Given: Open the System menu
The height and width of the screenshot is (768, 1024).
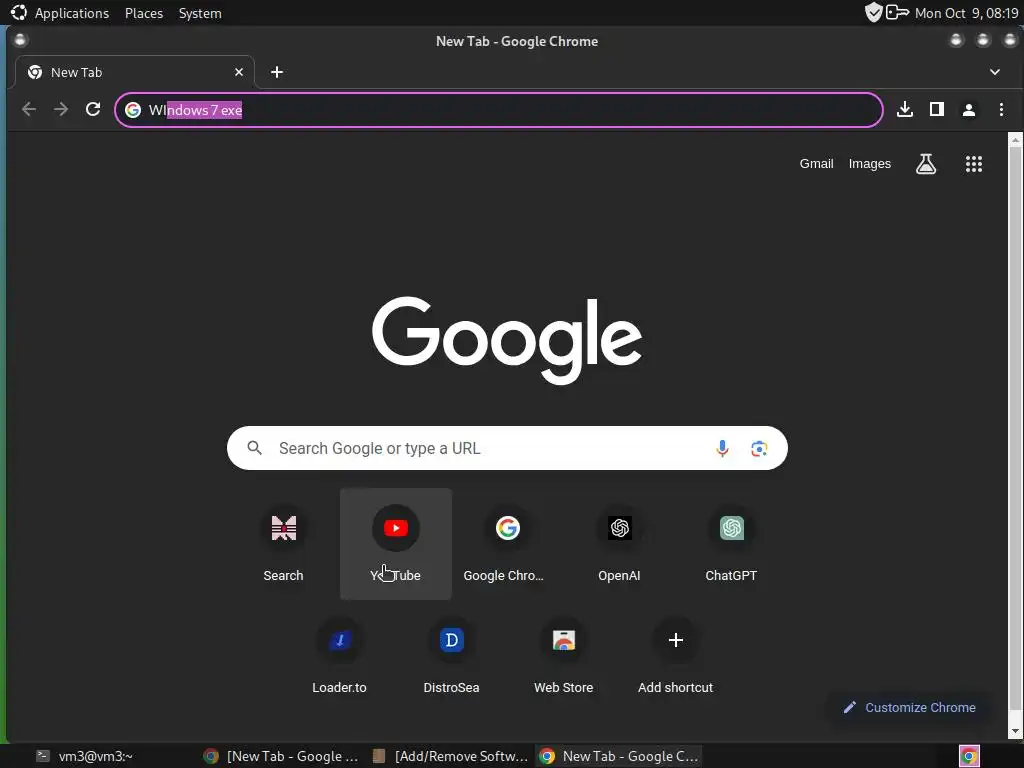Looking at the screenshot, I should coord(200,13).
